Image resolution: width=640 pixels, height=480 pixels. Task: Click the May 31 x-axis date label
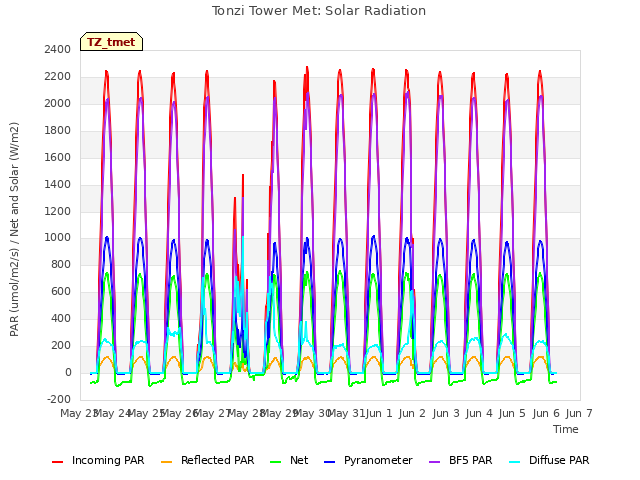[346, 413]
